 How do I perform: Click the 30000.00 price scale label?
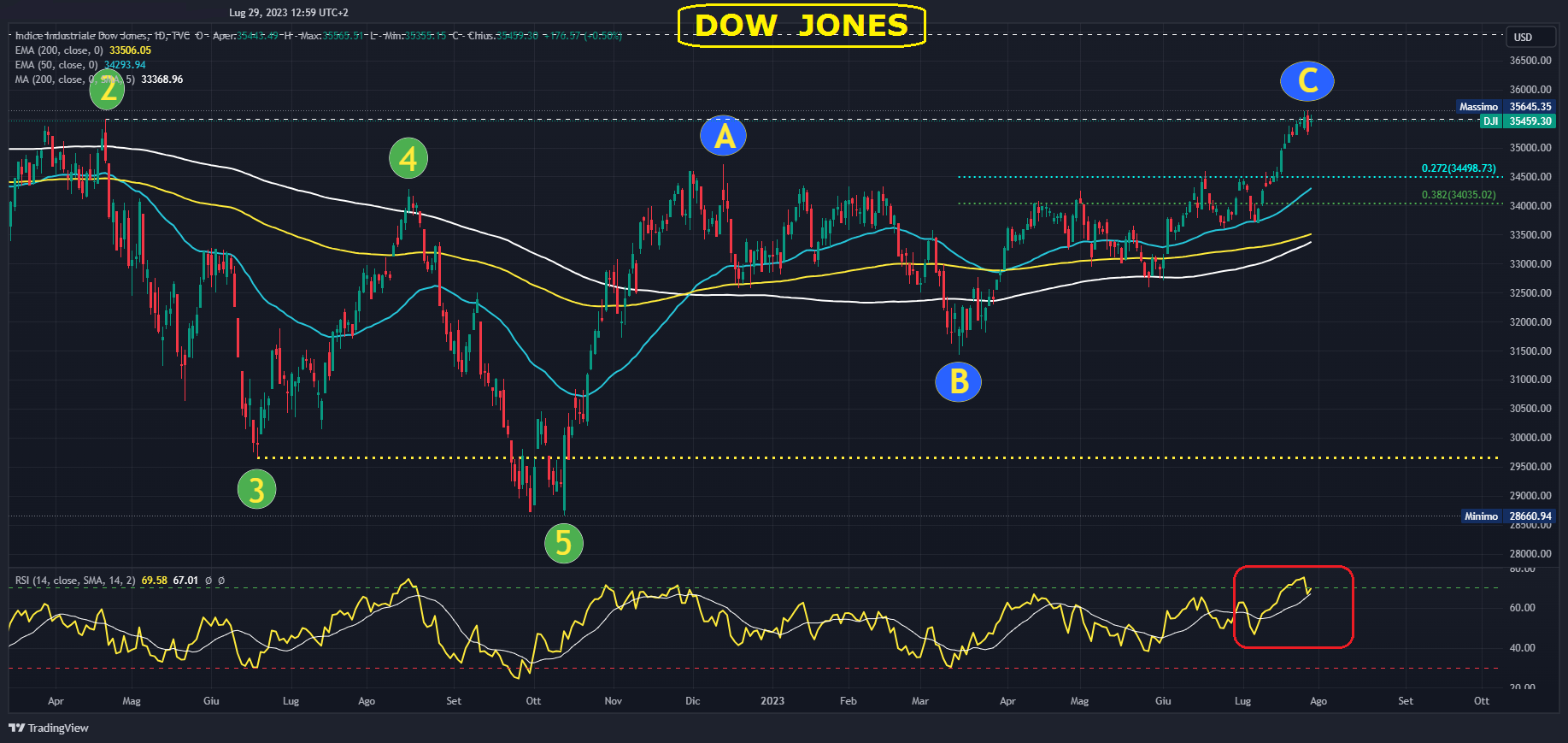pos(1530,438)
